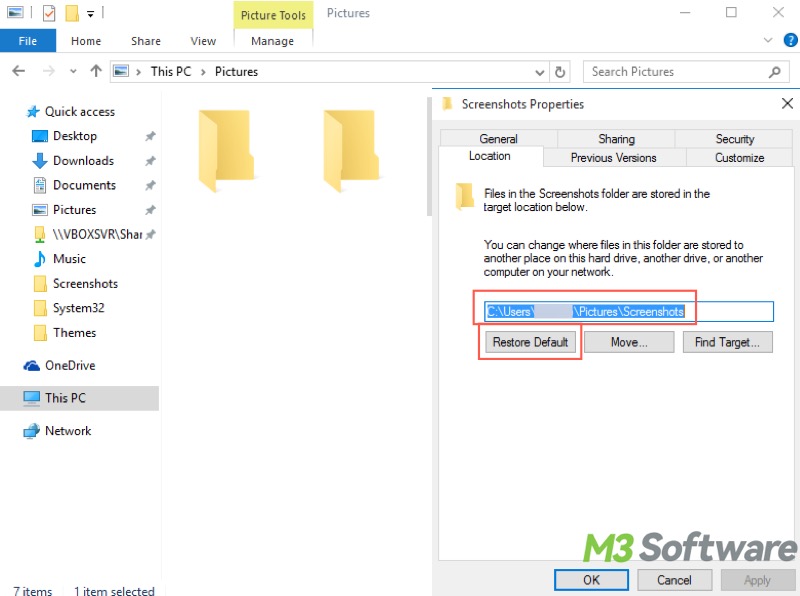The height and width of the screenshot is (596, 800).
Task: Click the forward navigation arrow
Action: click(x=48, y=71)
